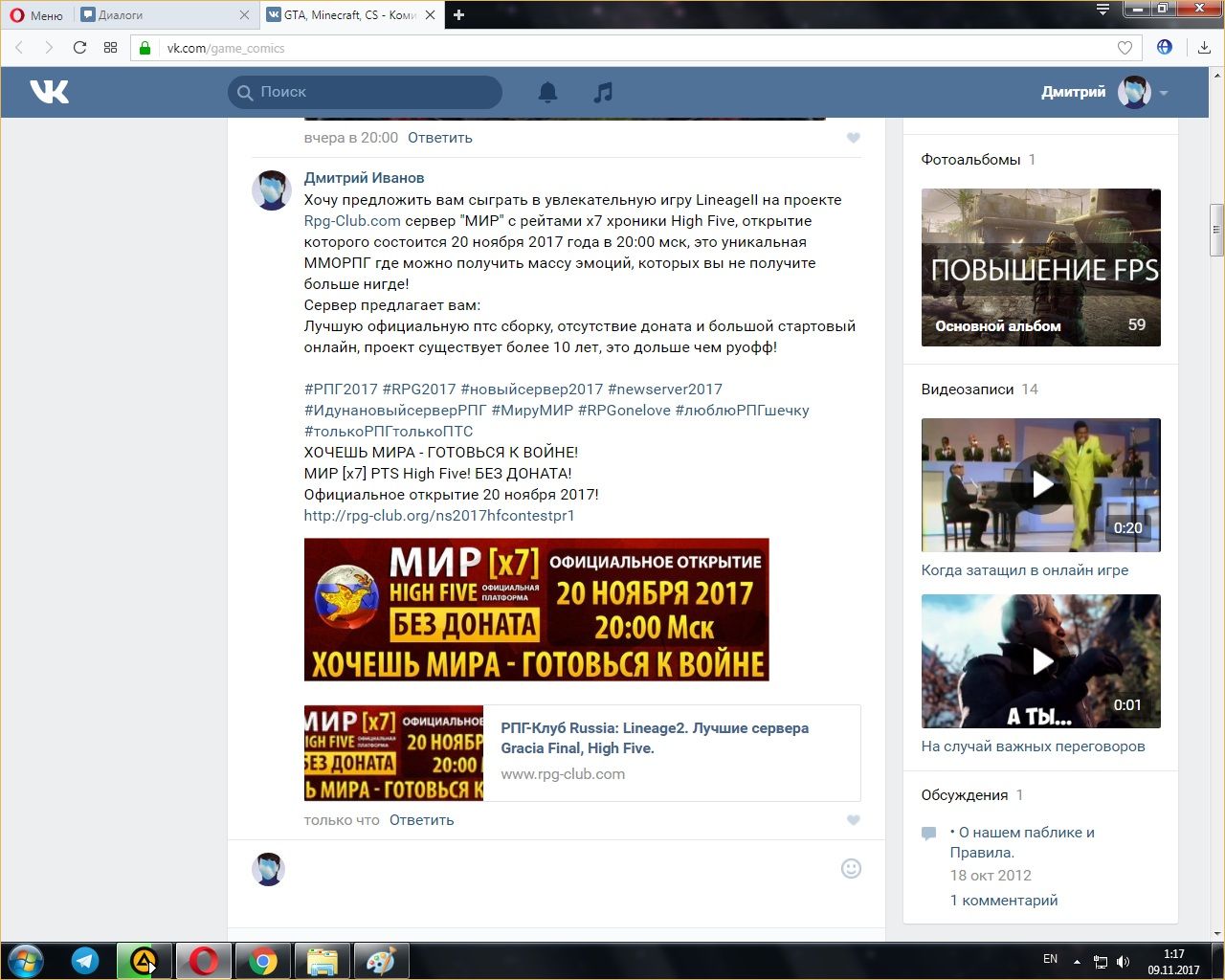Screen dimensions: 1225x980
Task: Go forward in browser history
Action: pyautogui.click(x=49, y=48)
